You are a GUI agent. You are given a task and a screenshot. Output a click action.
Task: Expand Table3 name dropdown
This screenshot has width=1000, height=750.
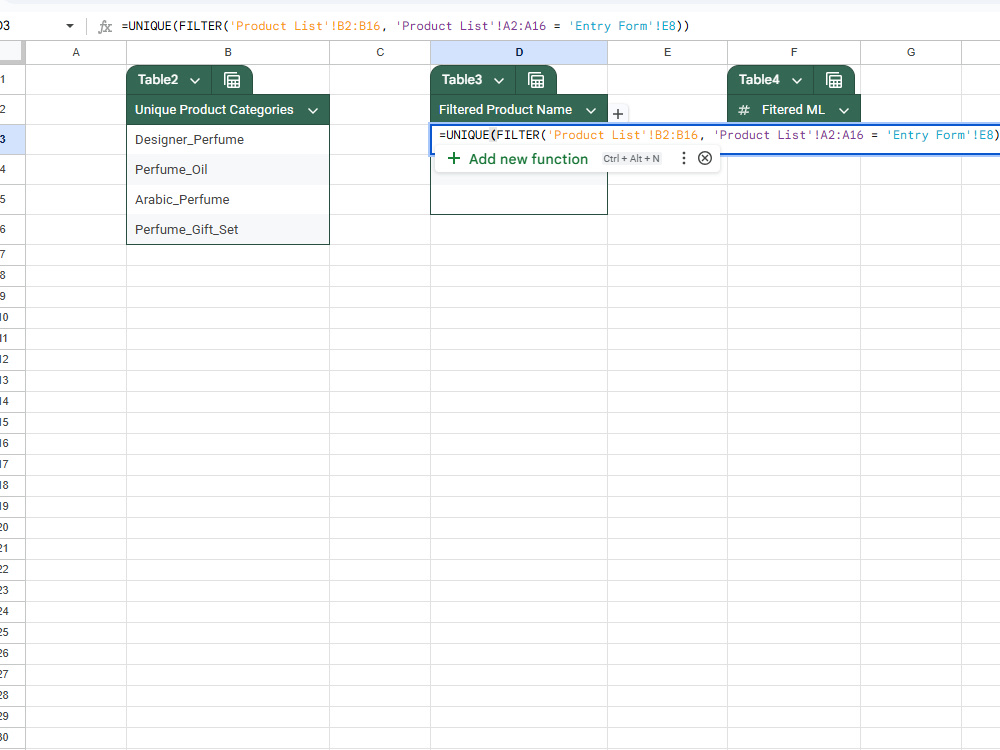tap(499, 80)
